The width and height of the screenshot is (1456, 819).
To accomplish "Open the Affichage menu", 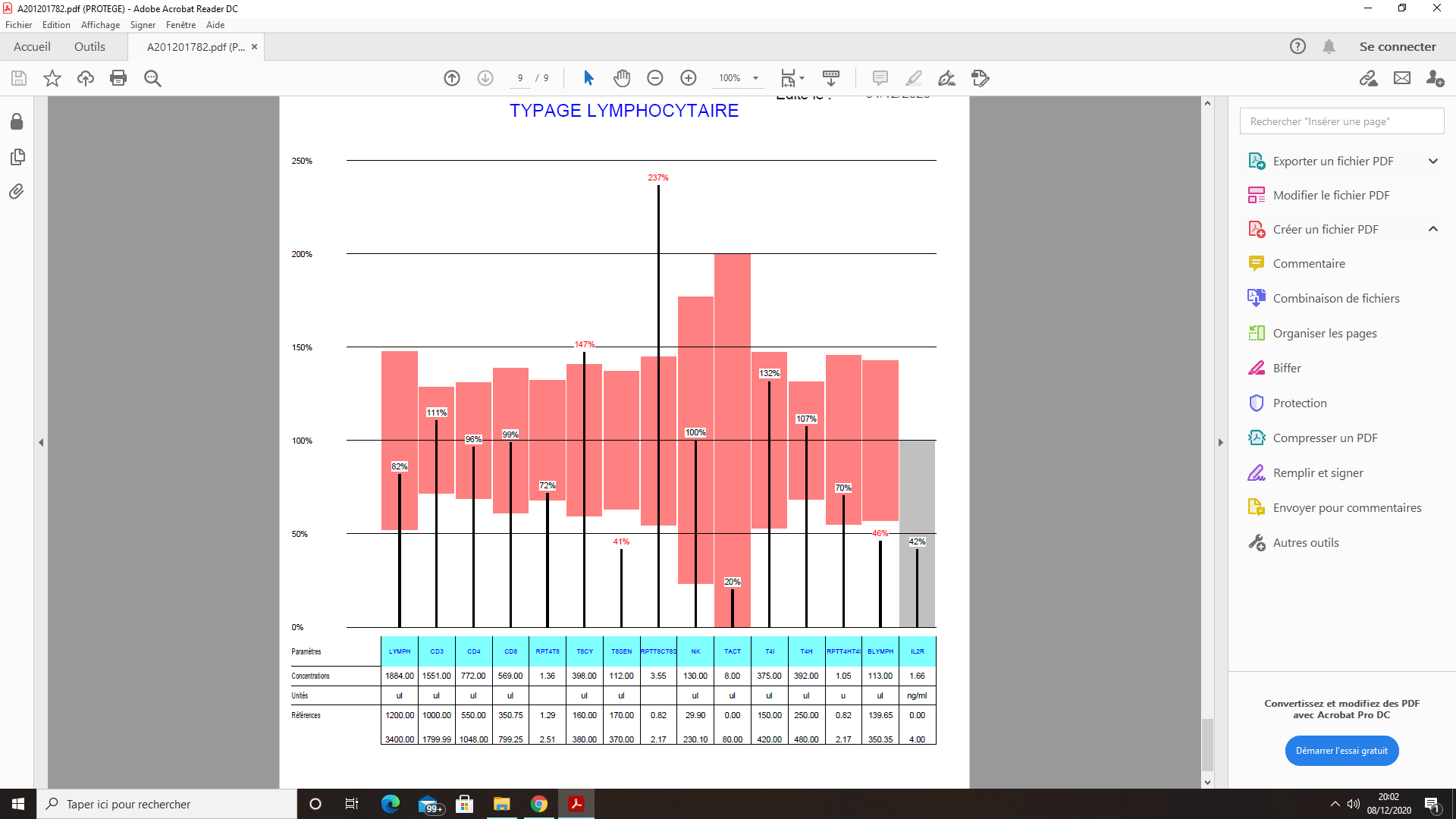I will [100, 25].
